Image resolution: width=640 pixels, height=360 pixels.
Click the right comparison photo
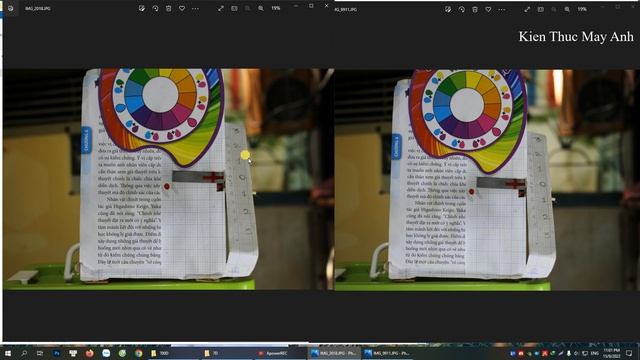tap(487, 180)
